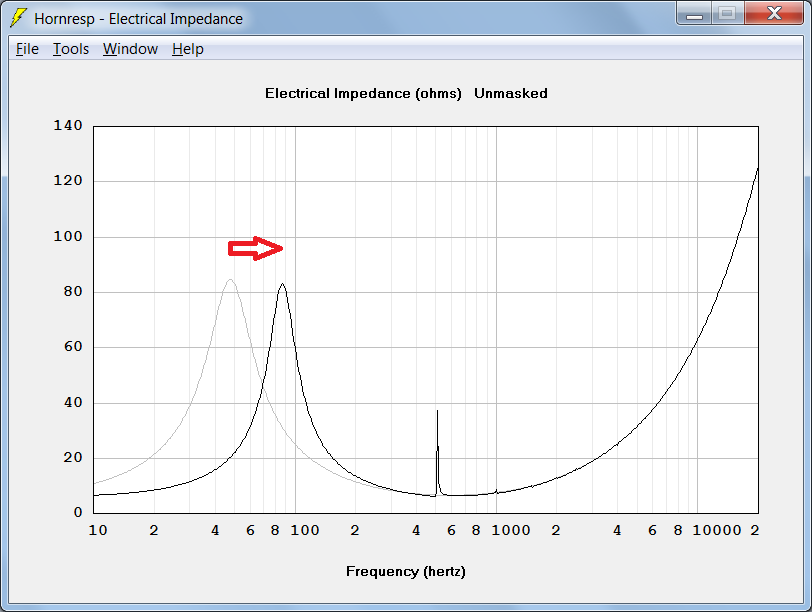The image size is (812, 612).
Task: Click the 'Unmasked' label above chart
Action: [511, 94]
